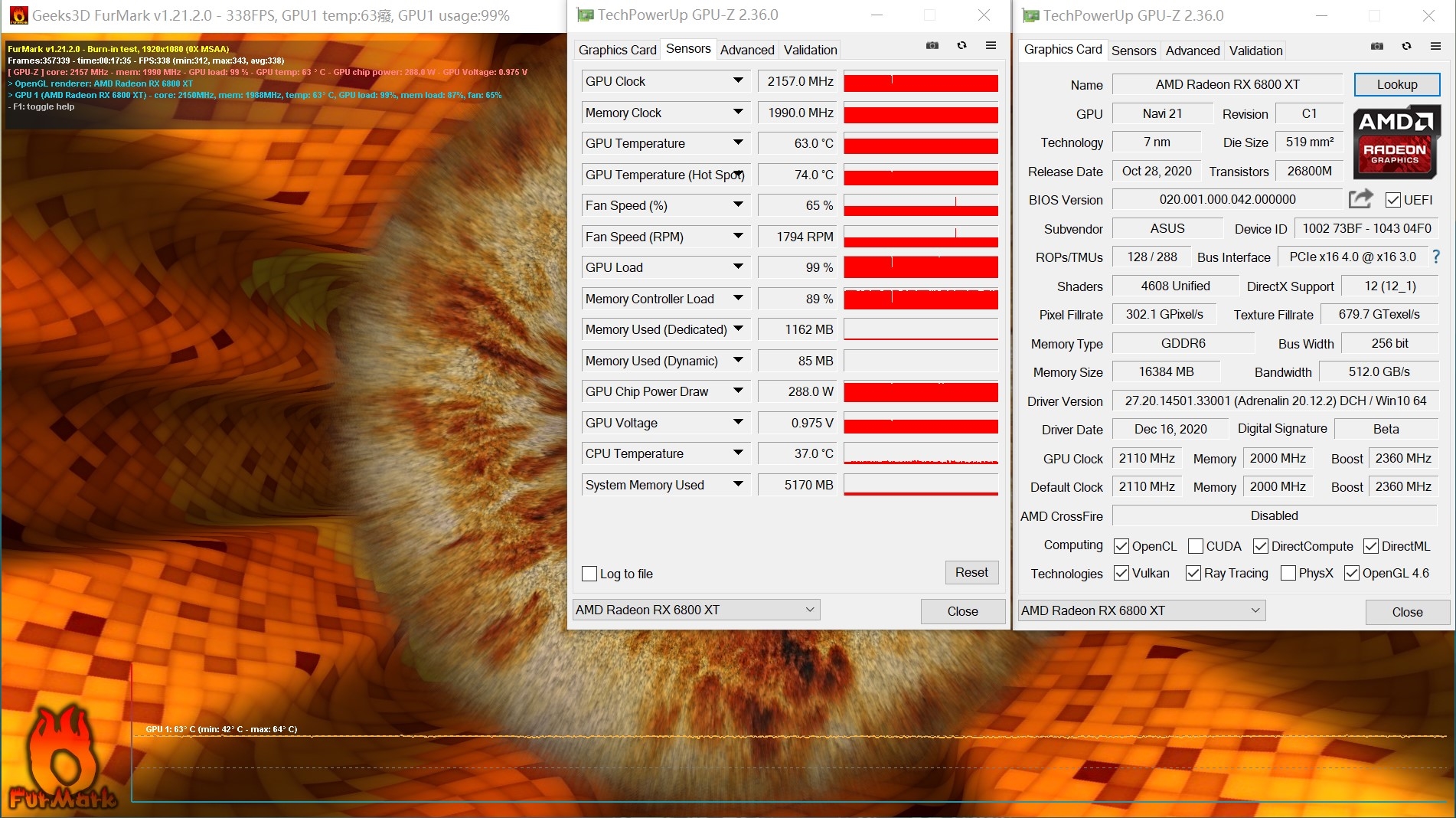Screen dimensions: 1456x818
Task: Open the GPU Chip Power Draw dropdown
Action: tap(738, 391)
